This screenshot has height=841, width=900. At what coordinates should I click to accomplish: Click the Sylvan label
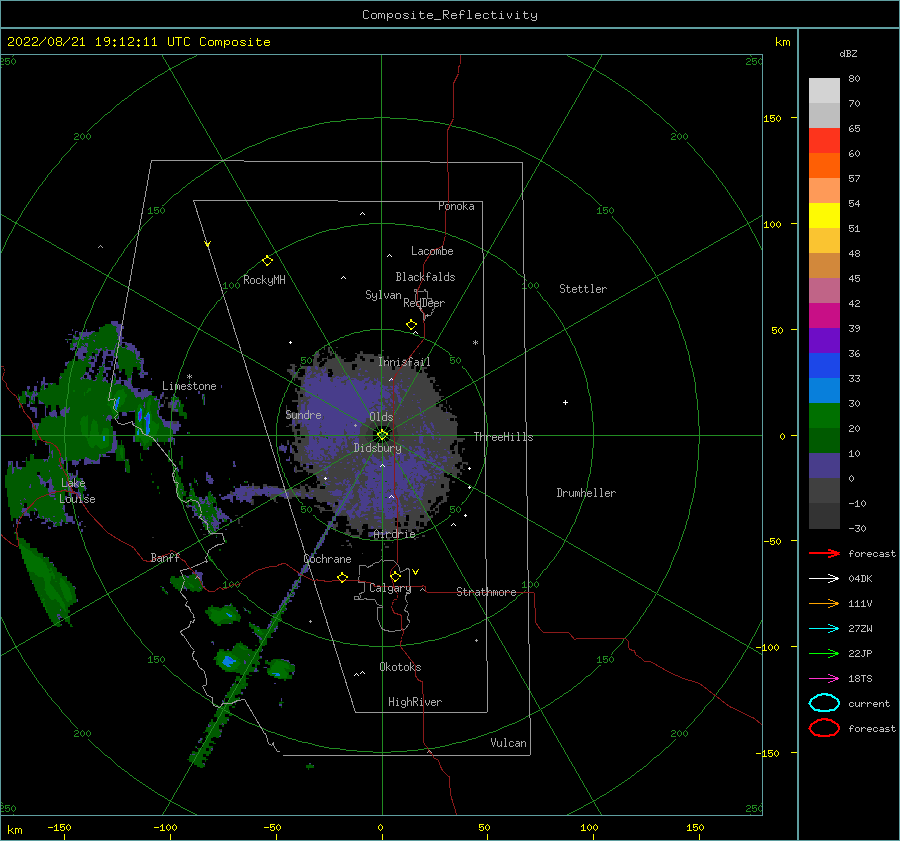click(x=383, y=295)
